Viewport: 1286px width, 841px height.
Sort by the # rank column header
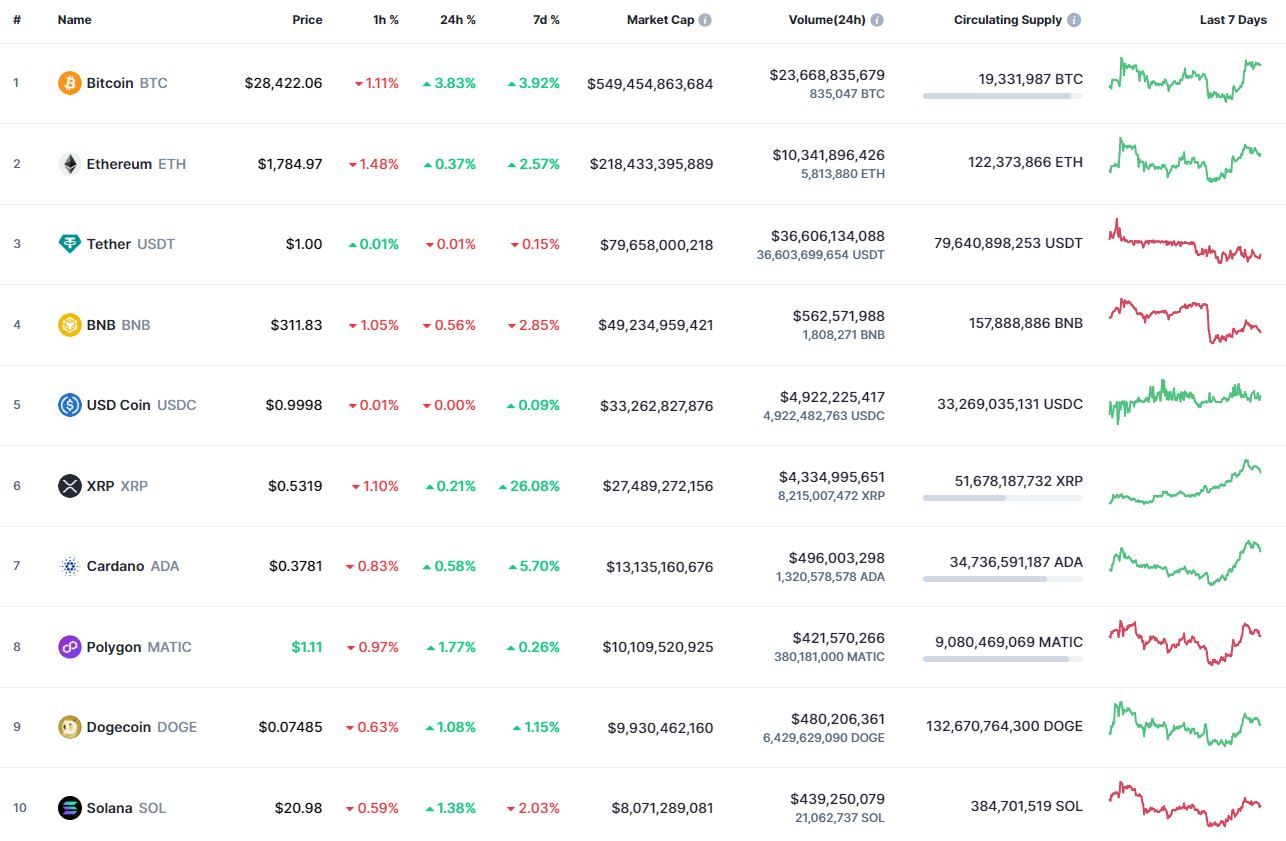click(17, 20)
